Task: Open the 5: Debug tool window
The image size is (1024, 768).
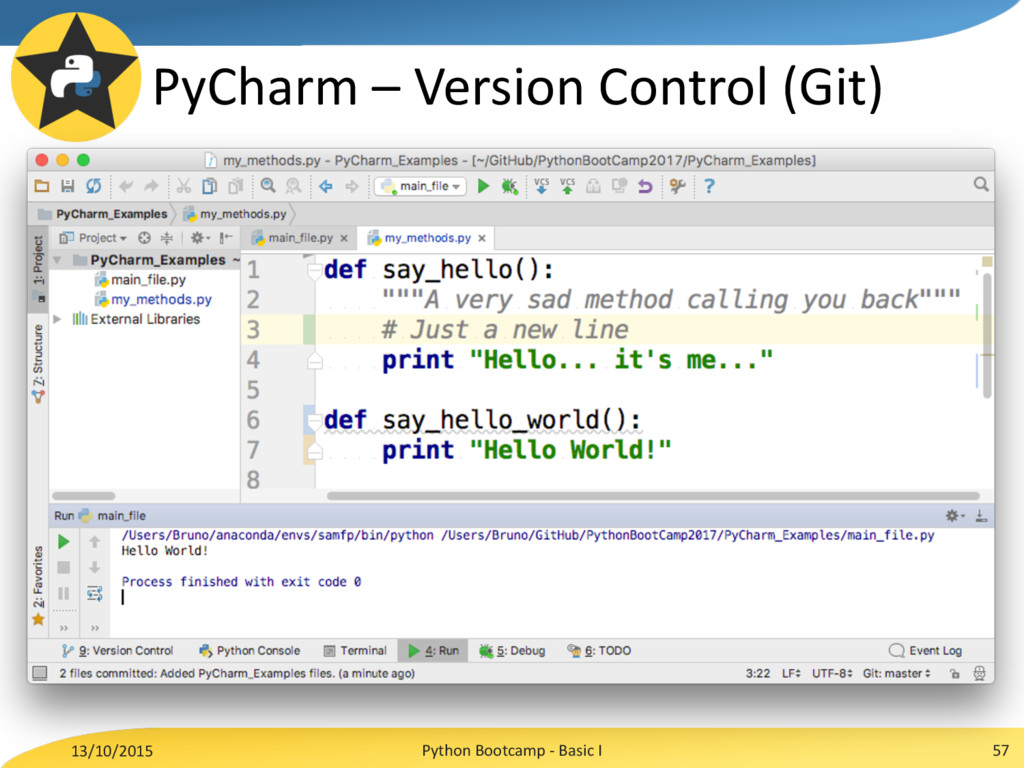Action: 512,650
